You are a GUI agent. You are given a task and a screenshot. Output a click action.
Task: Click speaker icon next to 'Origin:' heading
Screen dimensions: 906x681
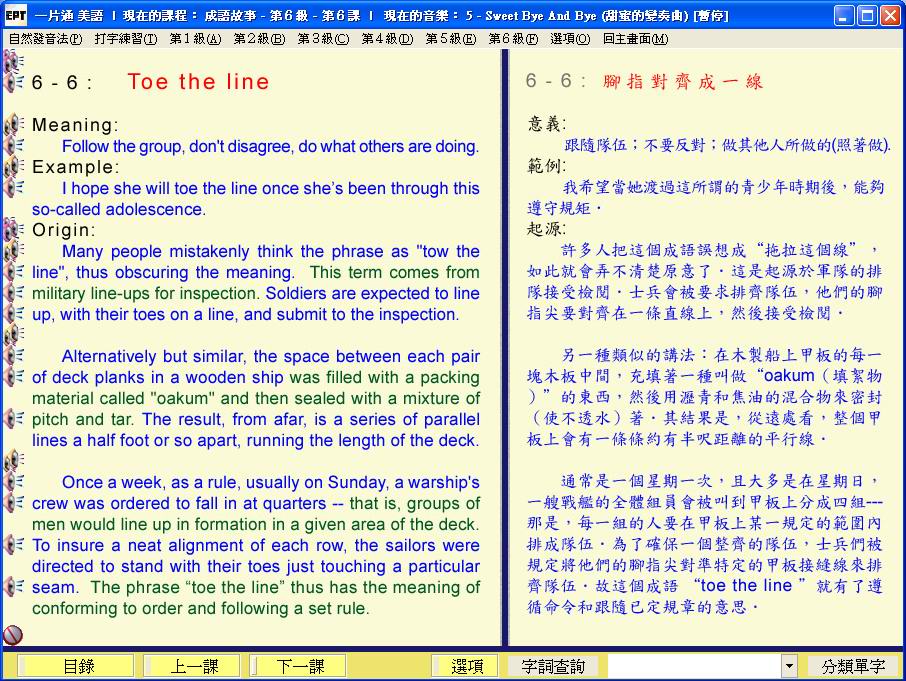pyautogui.click(x=14, y=230)
